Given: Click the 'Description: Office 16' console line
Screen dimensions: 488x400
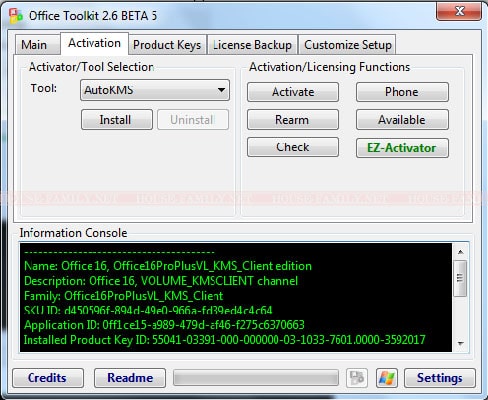Looking at the screenshot, I should click(x=161, y=281).
